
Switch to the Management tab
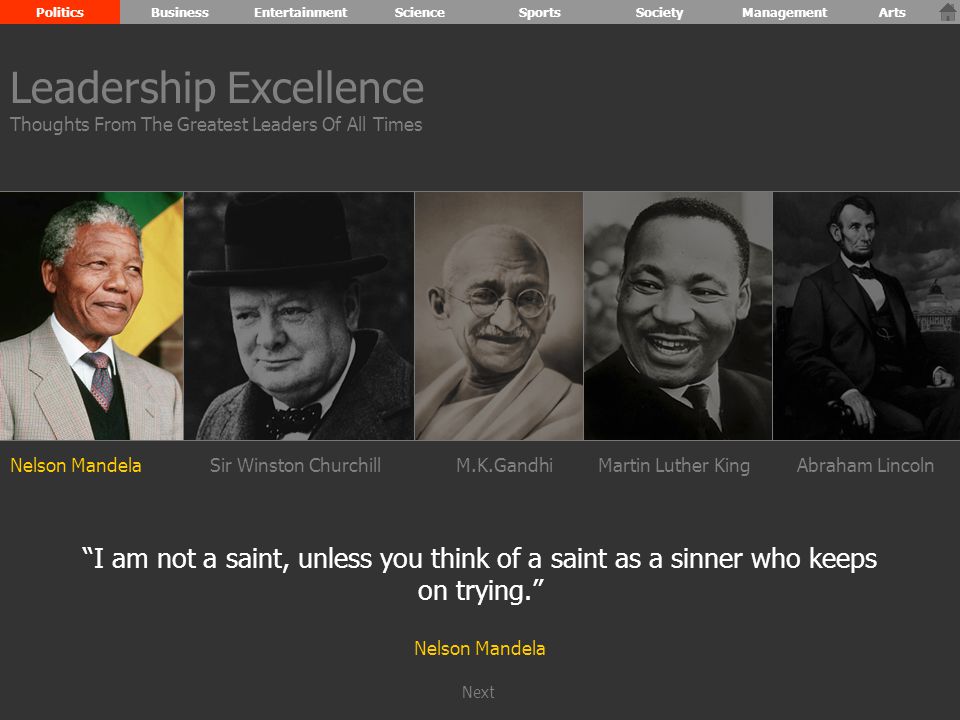pyautogui.click(x=784, y=12)
